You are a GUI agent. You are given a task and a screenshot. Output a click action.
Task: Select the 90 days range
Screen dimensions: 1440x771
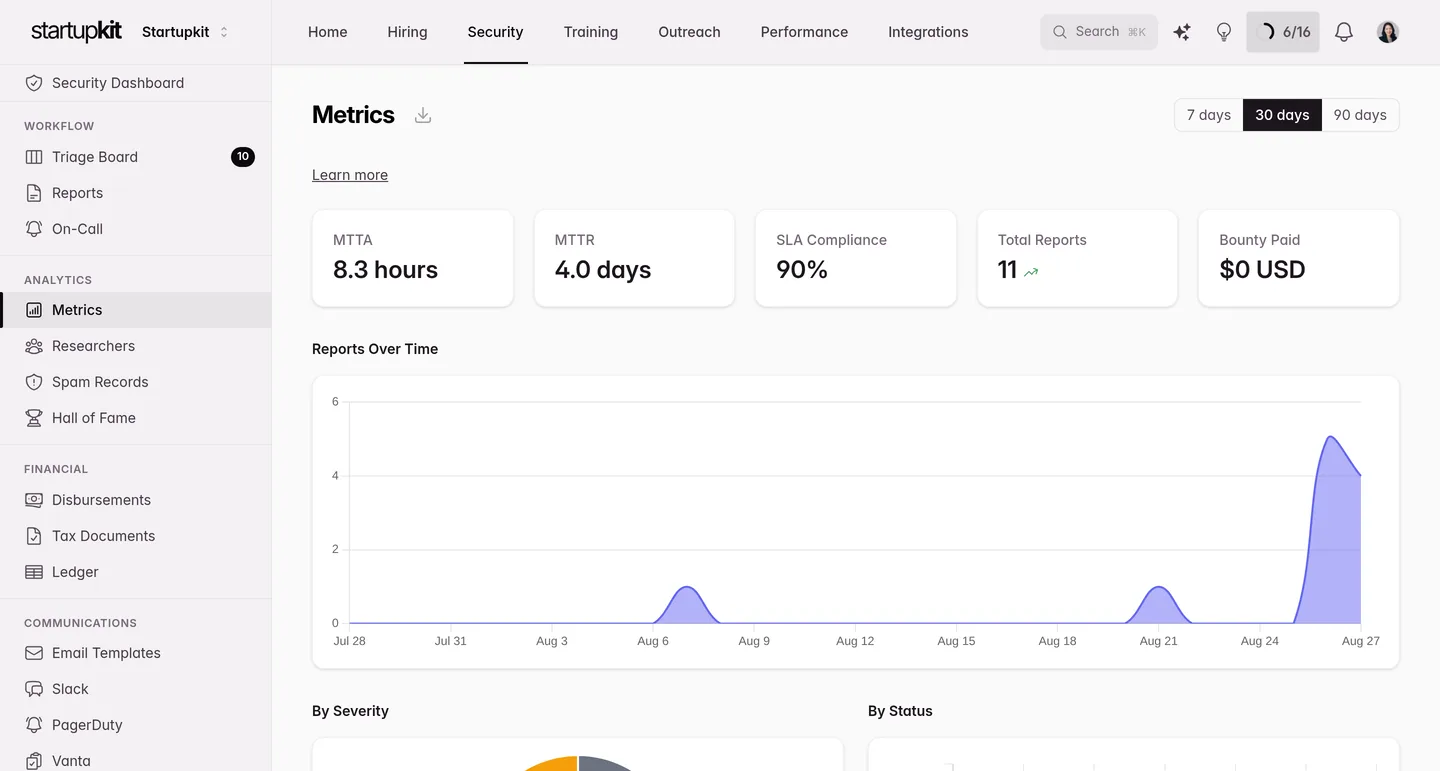pyautogui.click(x=1360, y=115)
